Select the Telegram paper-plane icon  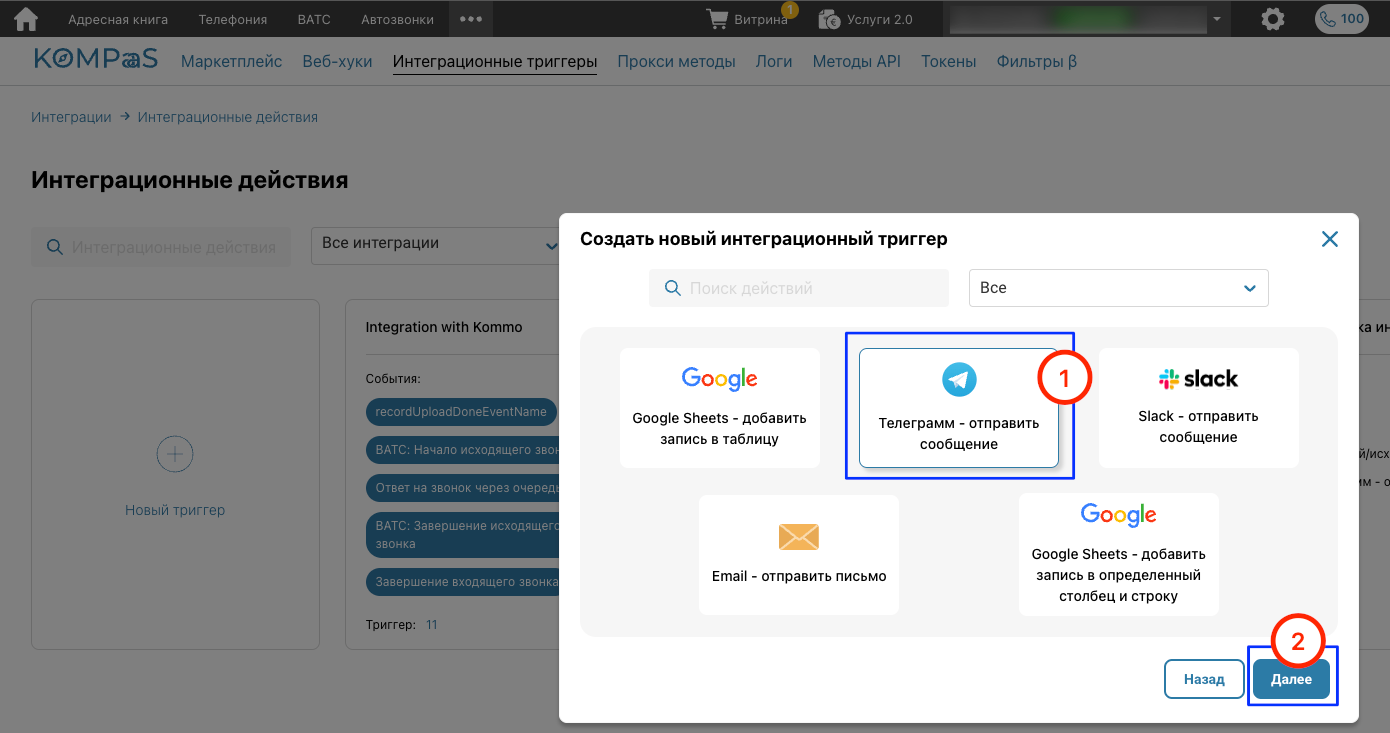pyautogui.click(x=959, y=379)
